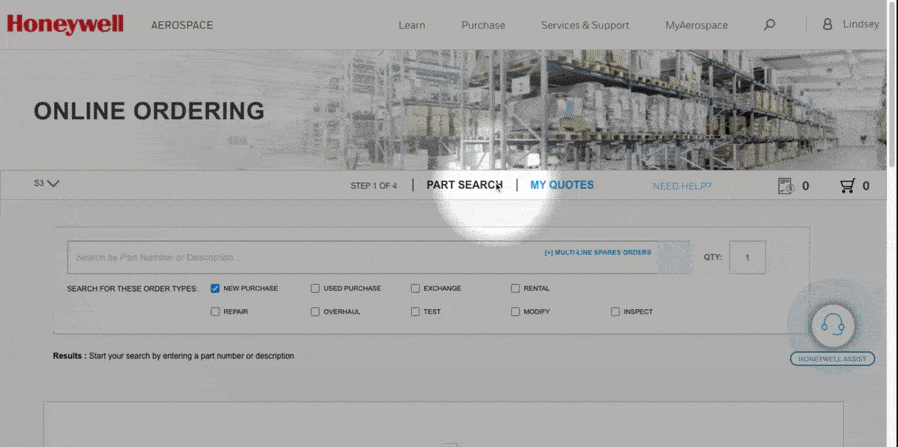This screenshot has height=447, width=898.
Task: Open the MyAerospace menu
Action: point(696,25)
